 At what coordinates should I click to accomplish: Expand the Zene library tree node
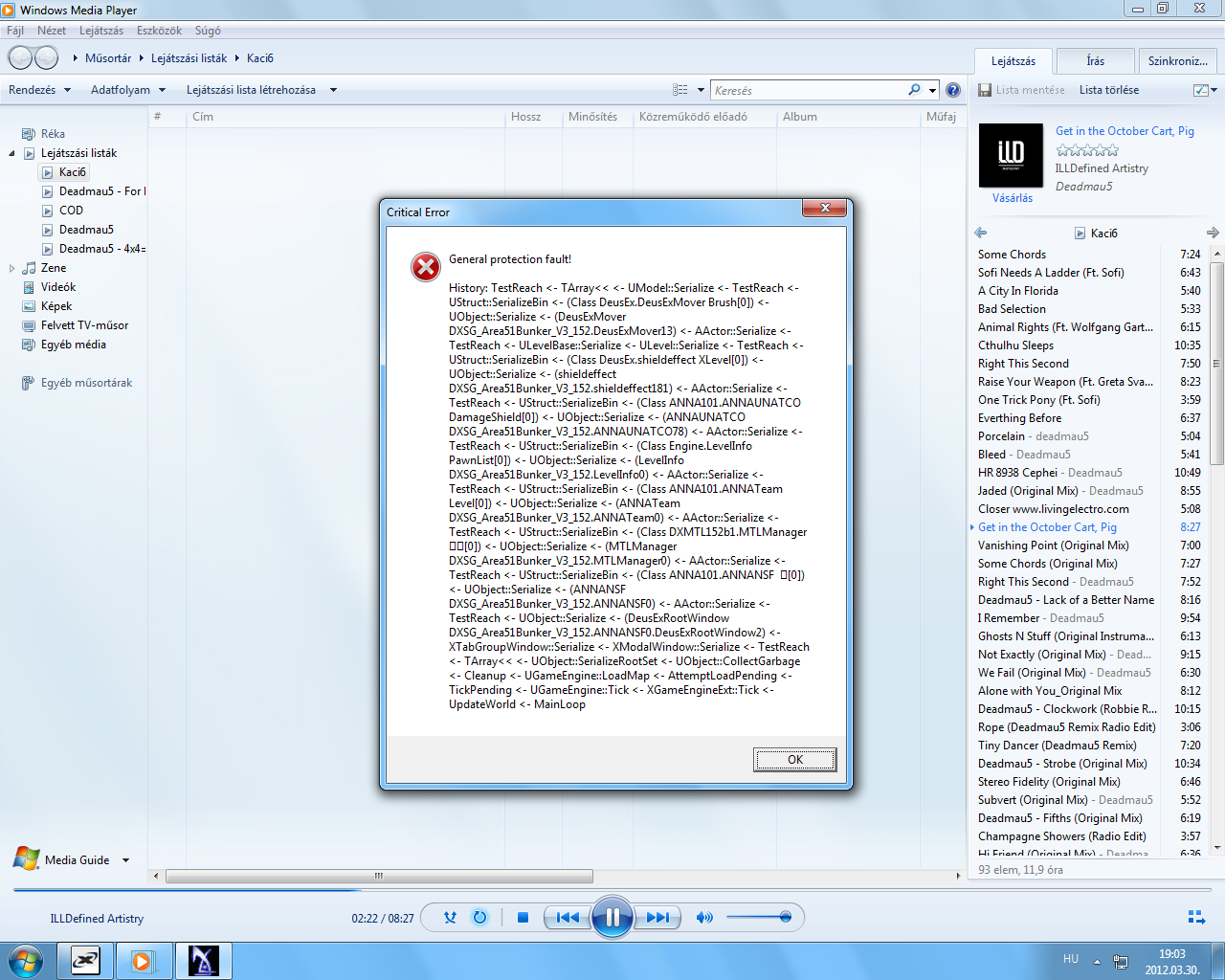point(11,268)
